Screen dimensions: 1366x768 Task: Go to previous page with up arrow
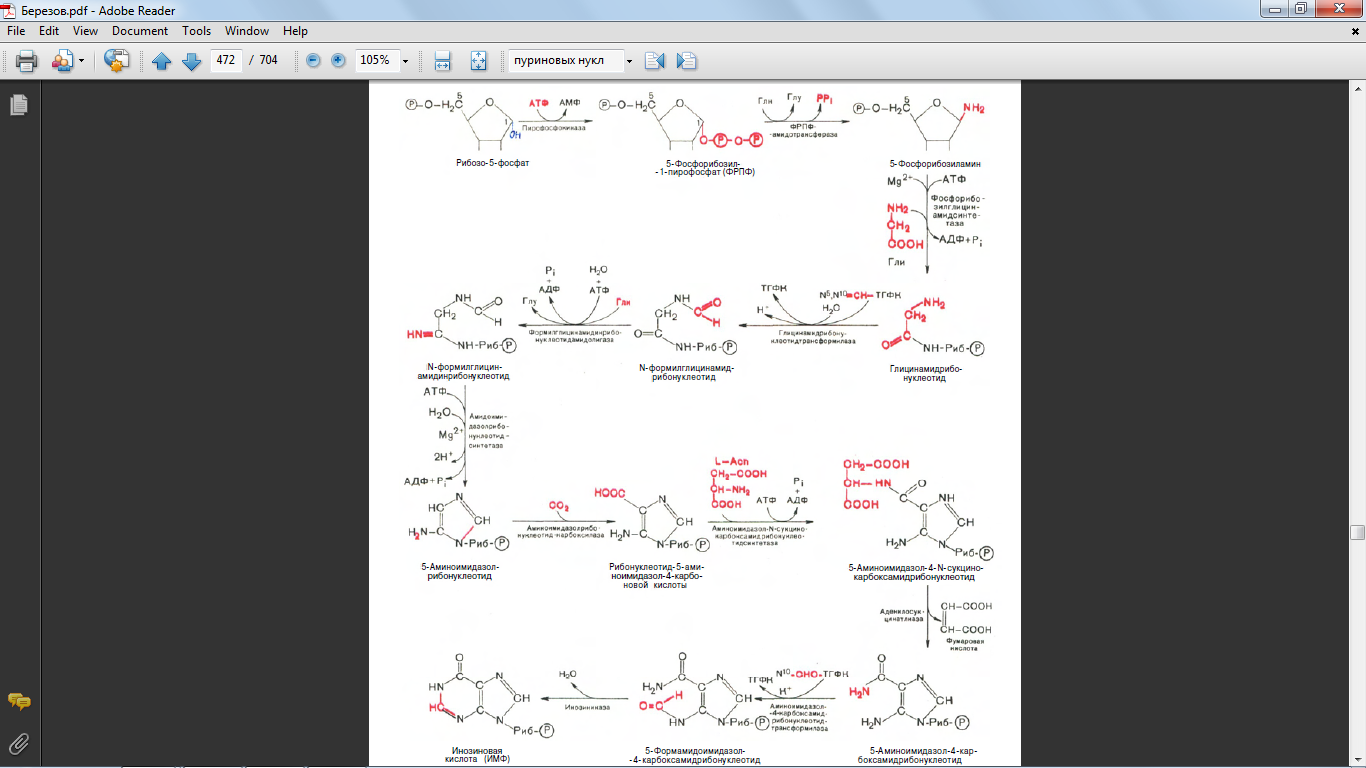tap(161, 61)
